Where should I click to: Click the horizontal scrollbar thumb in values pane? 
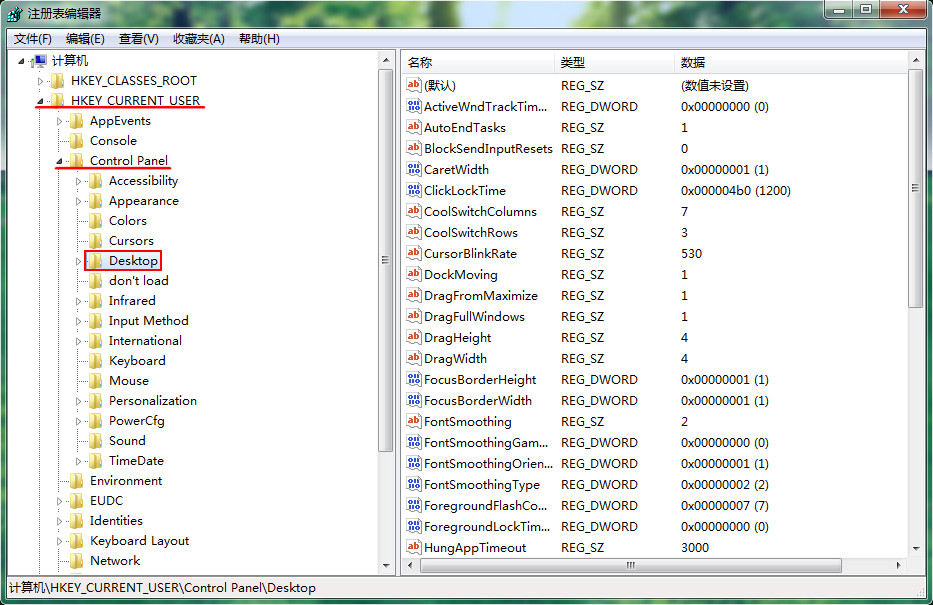pyautogui.click(x=631, y=565)
